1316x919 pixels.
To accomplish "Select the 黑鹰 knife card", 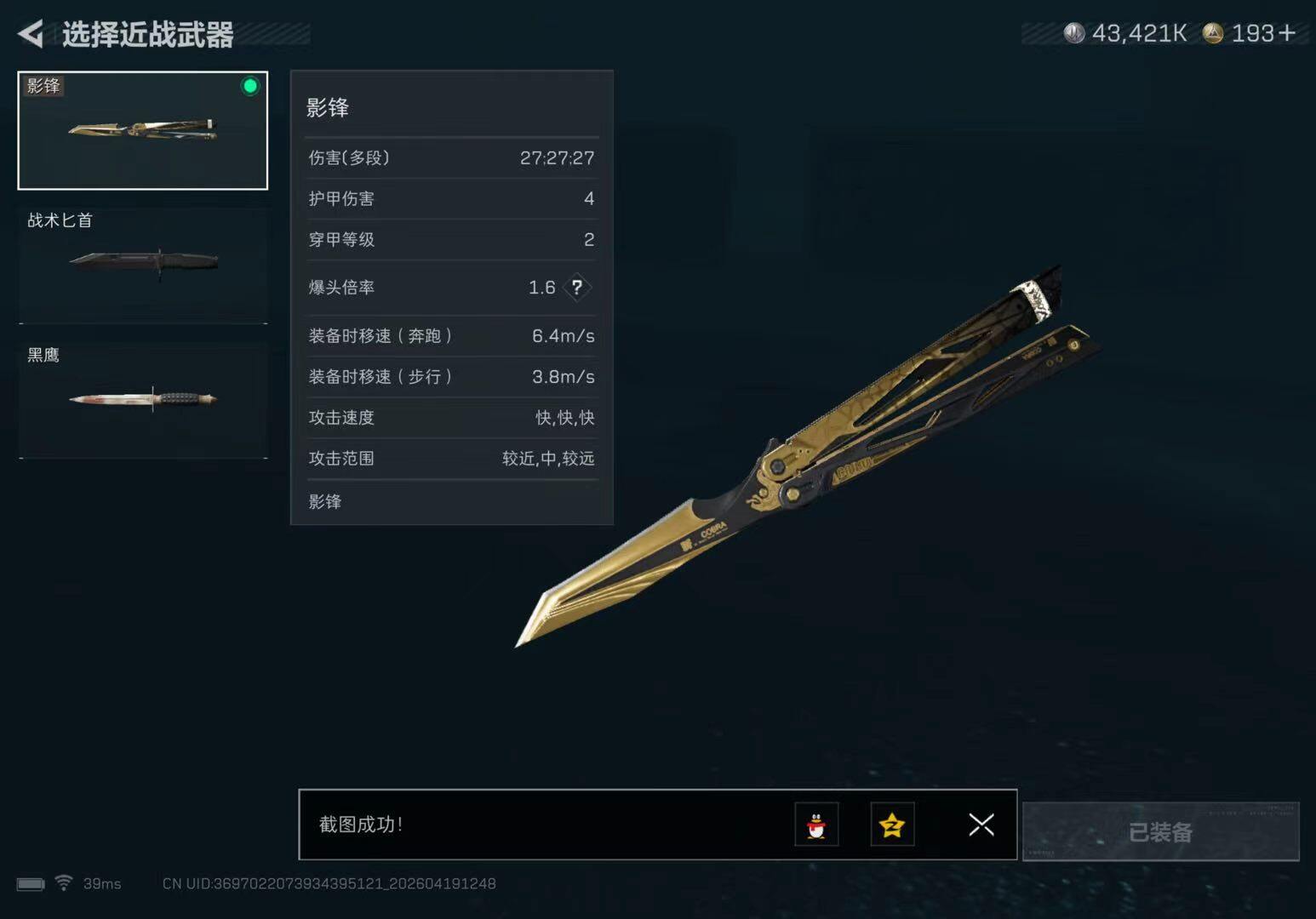I will [143, 400].
